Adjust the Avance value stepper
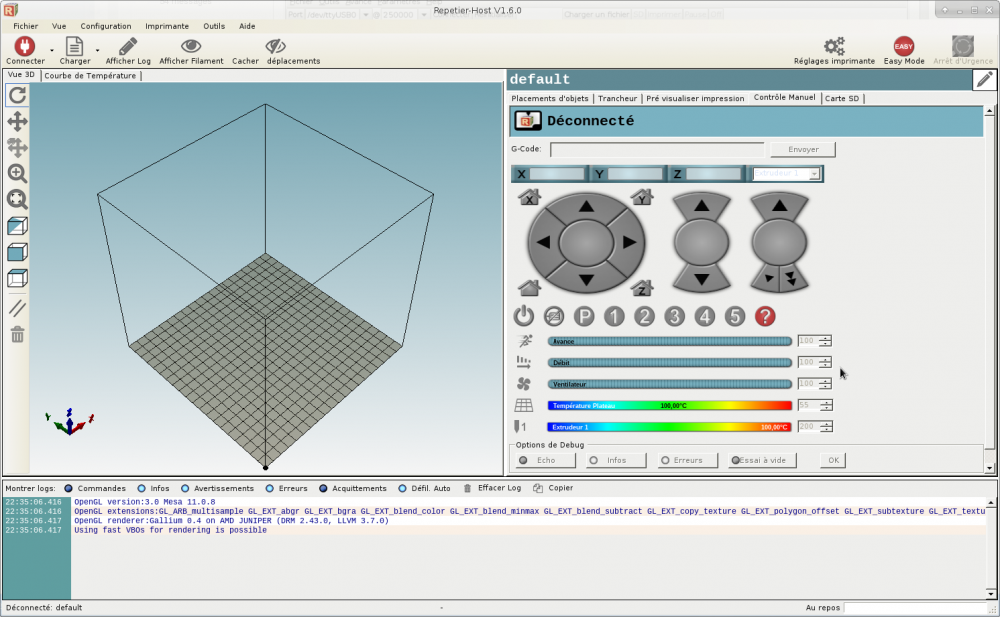The height and width of the screenshot is (617, 1000). tap(825, 341)
